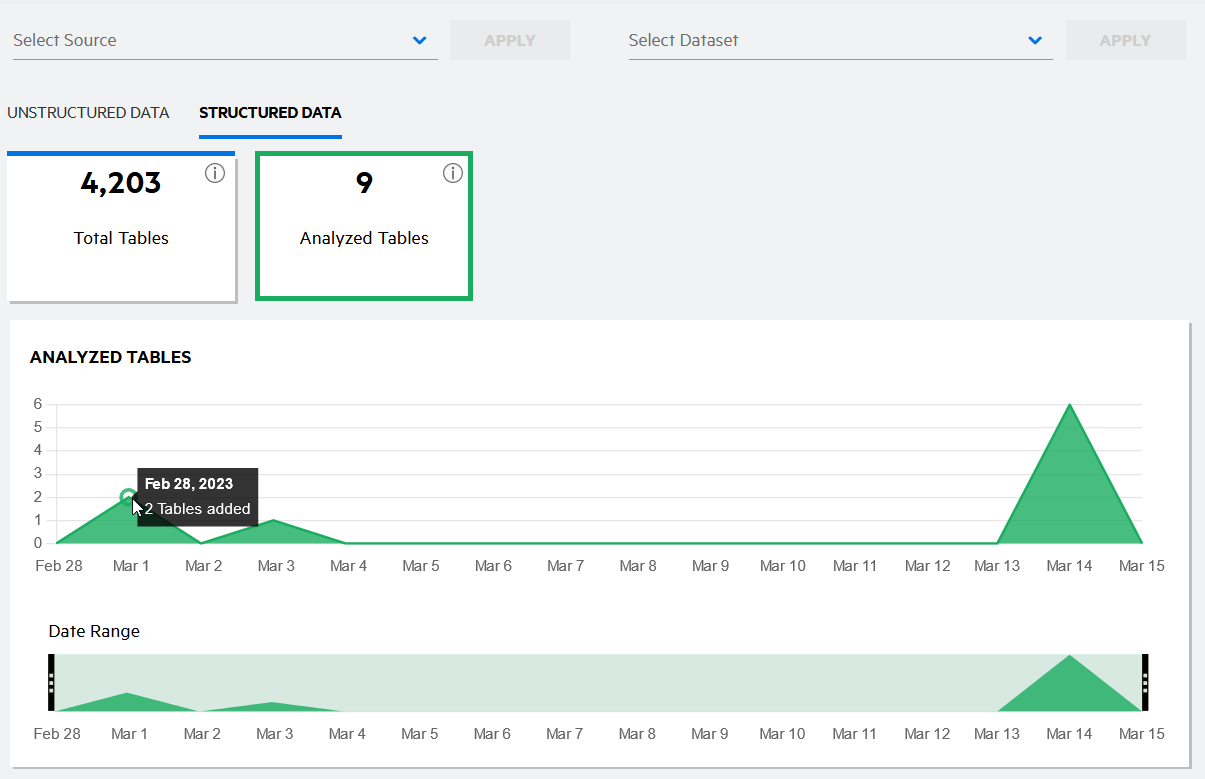
Task: Click info icon on Total Tables card
Action: [215, 174]
